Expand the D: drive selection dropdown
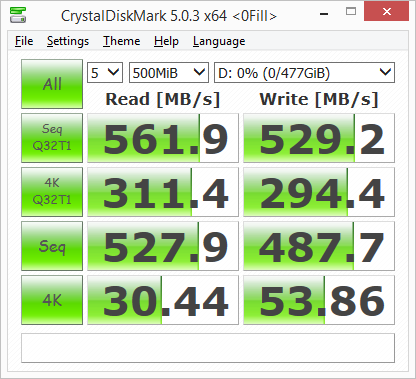This screenshot has width=416, height=379. point(304,73)
